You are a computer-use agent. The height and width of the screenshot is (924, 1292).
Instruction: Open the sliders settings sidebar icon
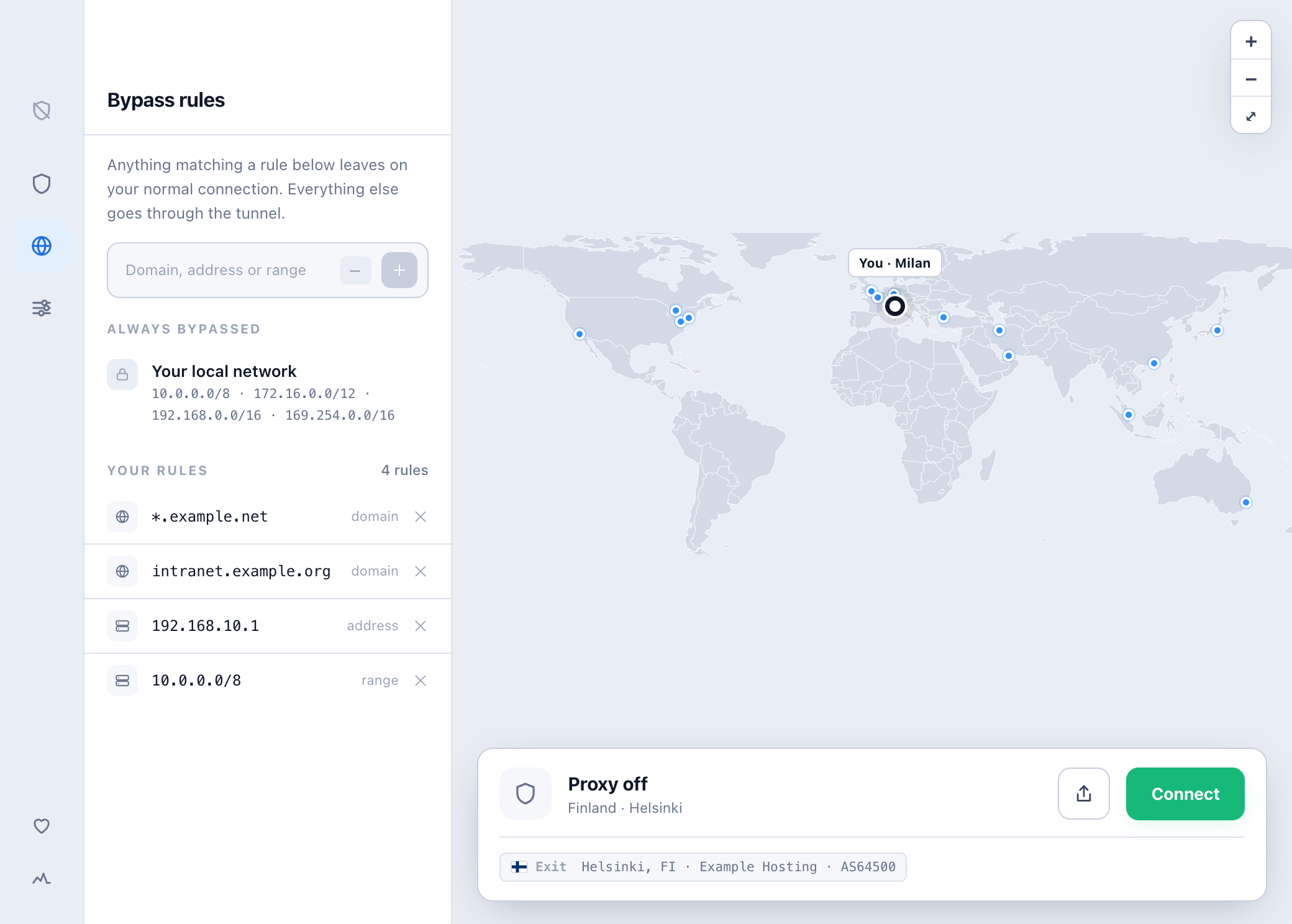[42, 308]
